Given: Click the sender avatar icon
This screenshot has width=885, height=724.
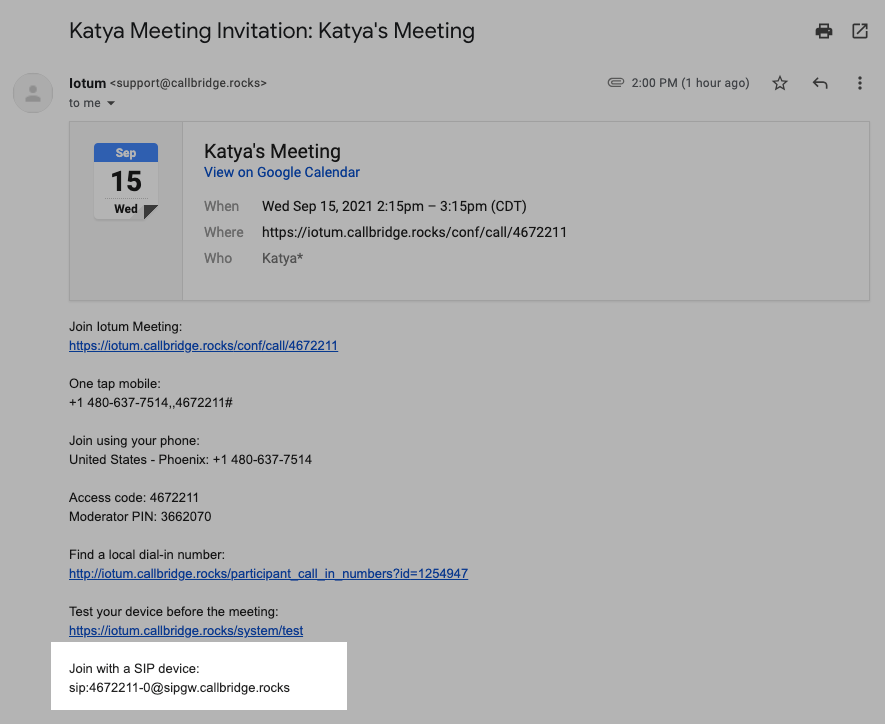Looking at the screenshot, I should click(33, 93).
